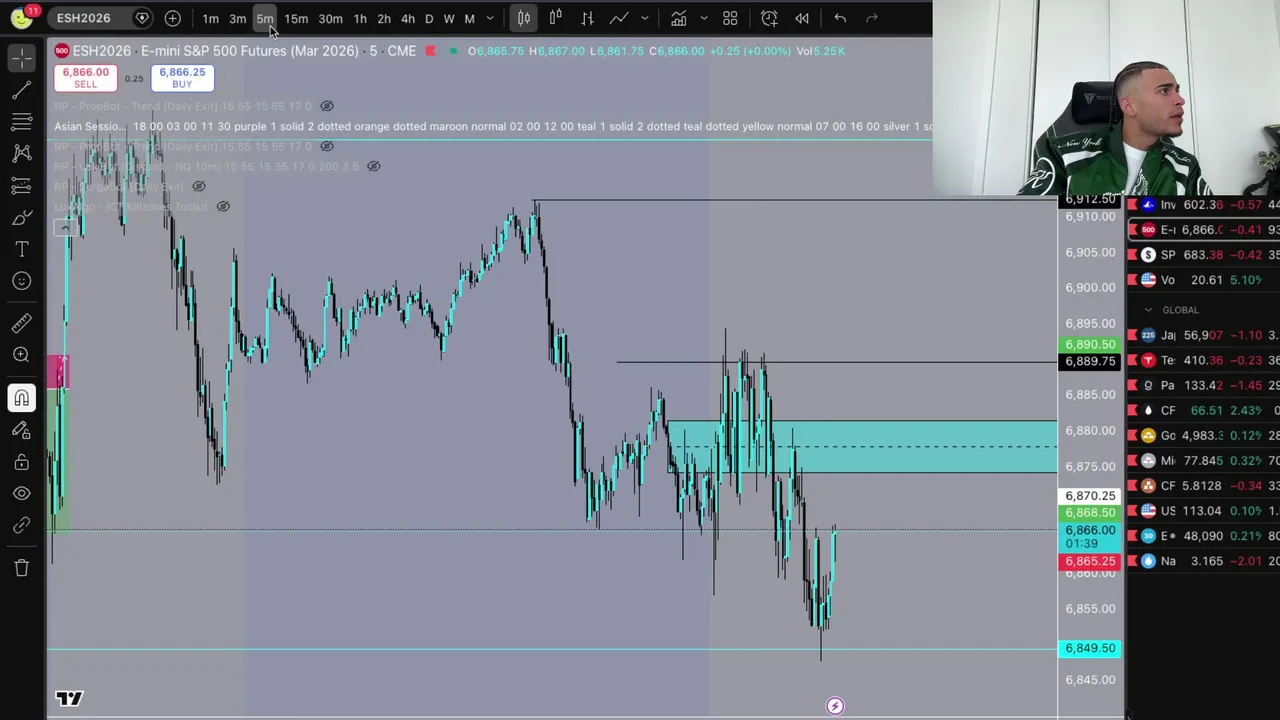Screen dimensions: 1280x720
Task: Expand the chart style options dropdown
Action: tap(644, 18)
